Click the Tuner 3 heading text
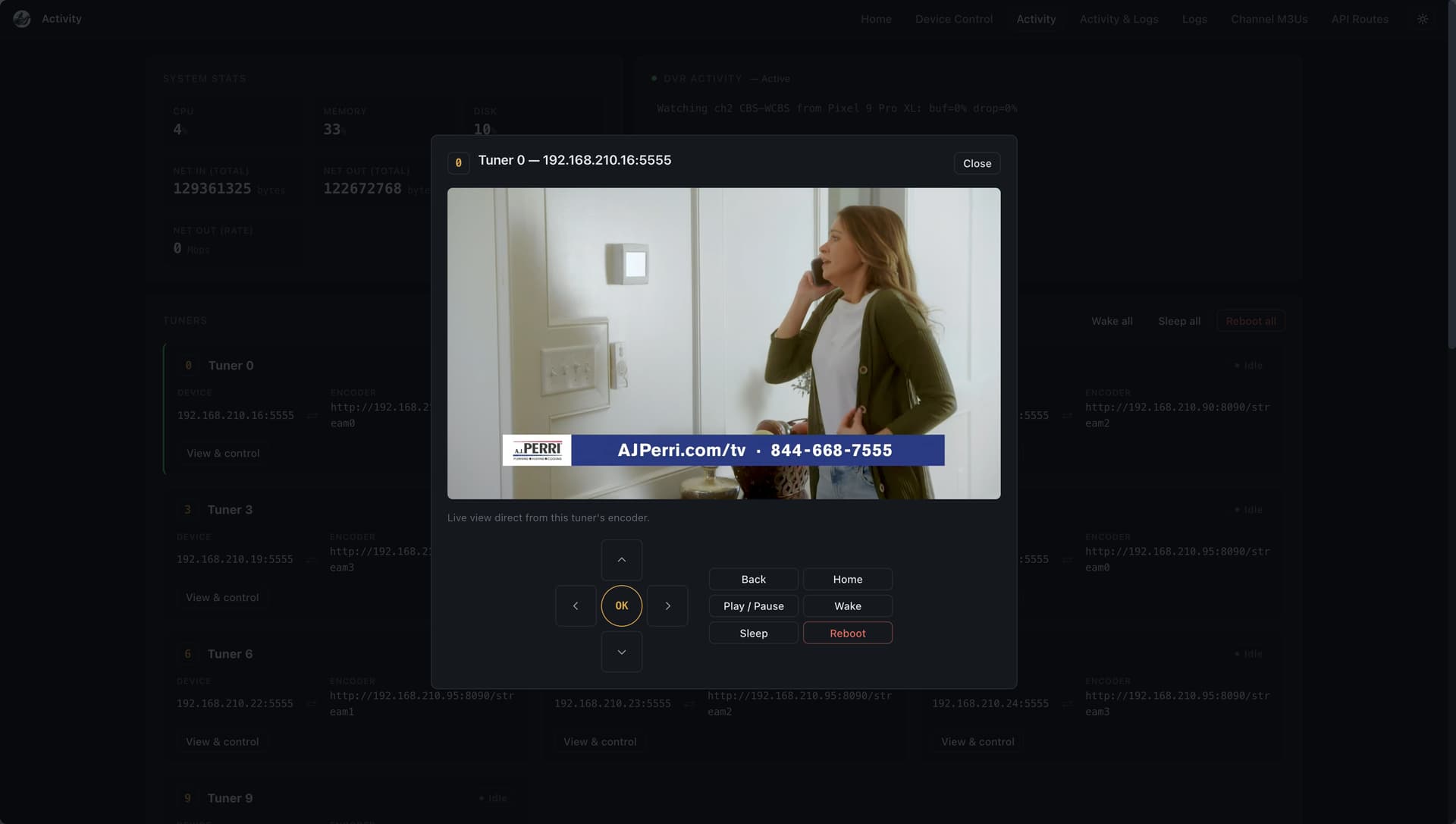The image size is (1456, 824). click(x=230, y=509)
